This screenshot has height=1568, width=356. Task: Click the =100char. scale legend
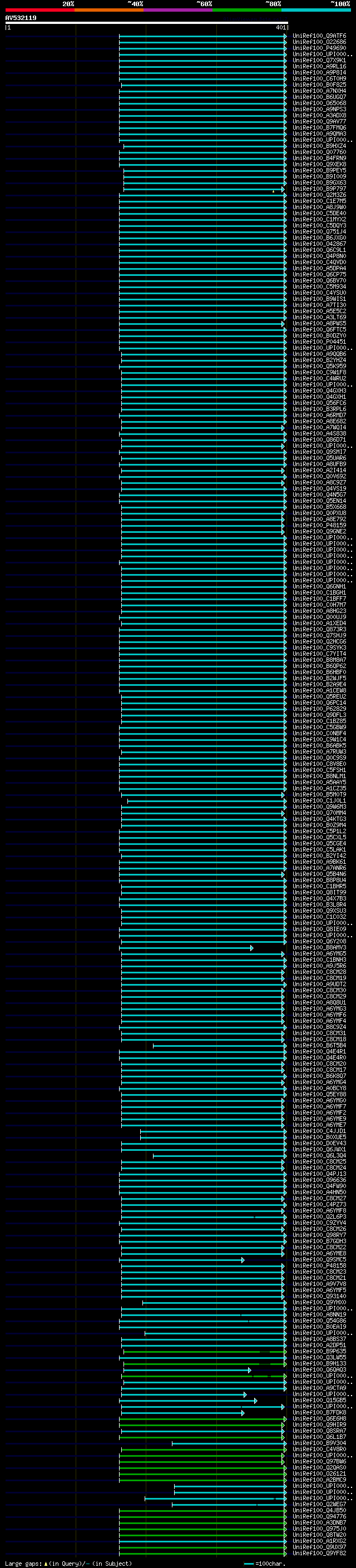264,1564
